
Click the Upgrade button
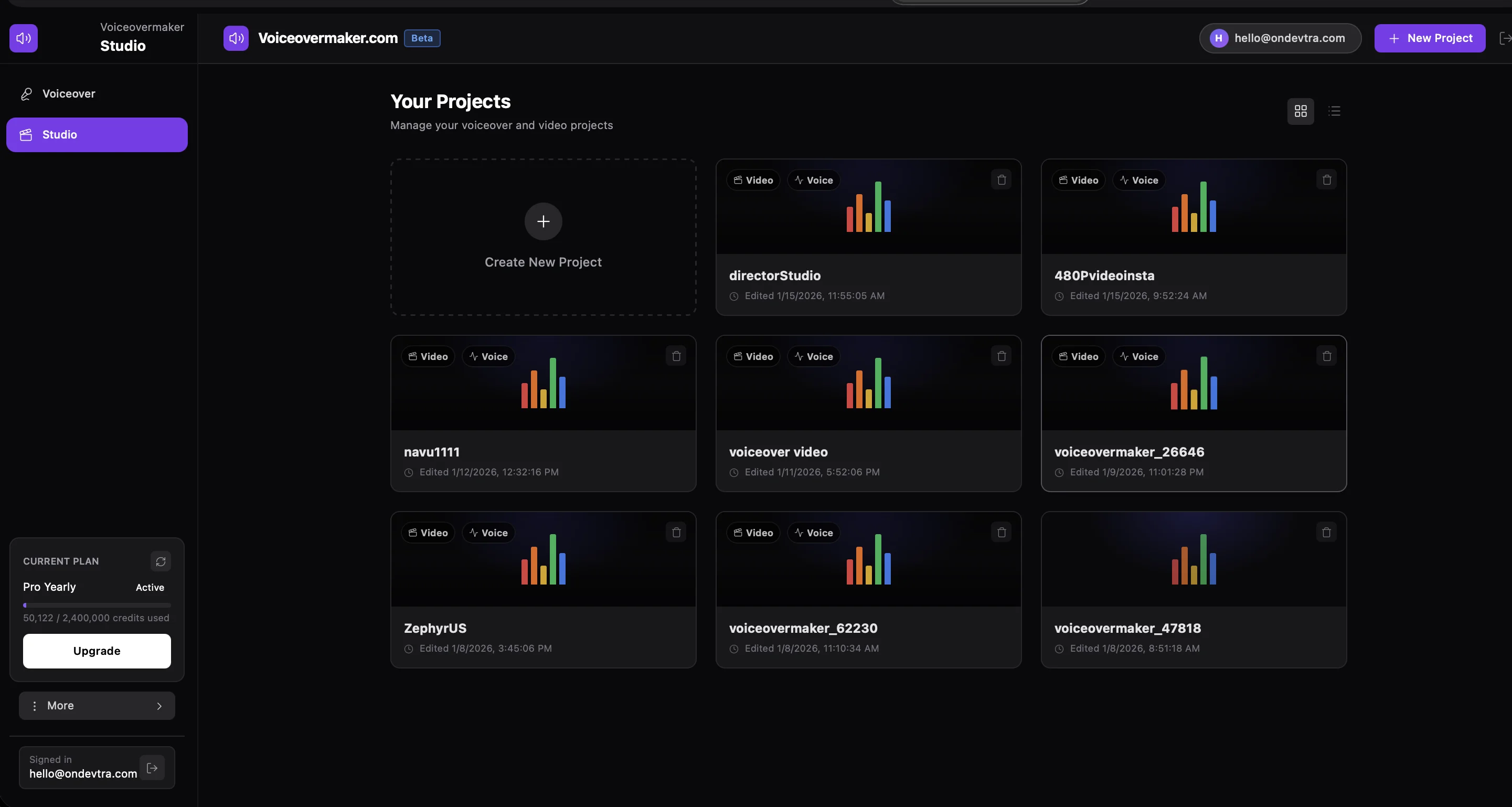click(x=96, y=651)
